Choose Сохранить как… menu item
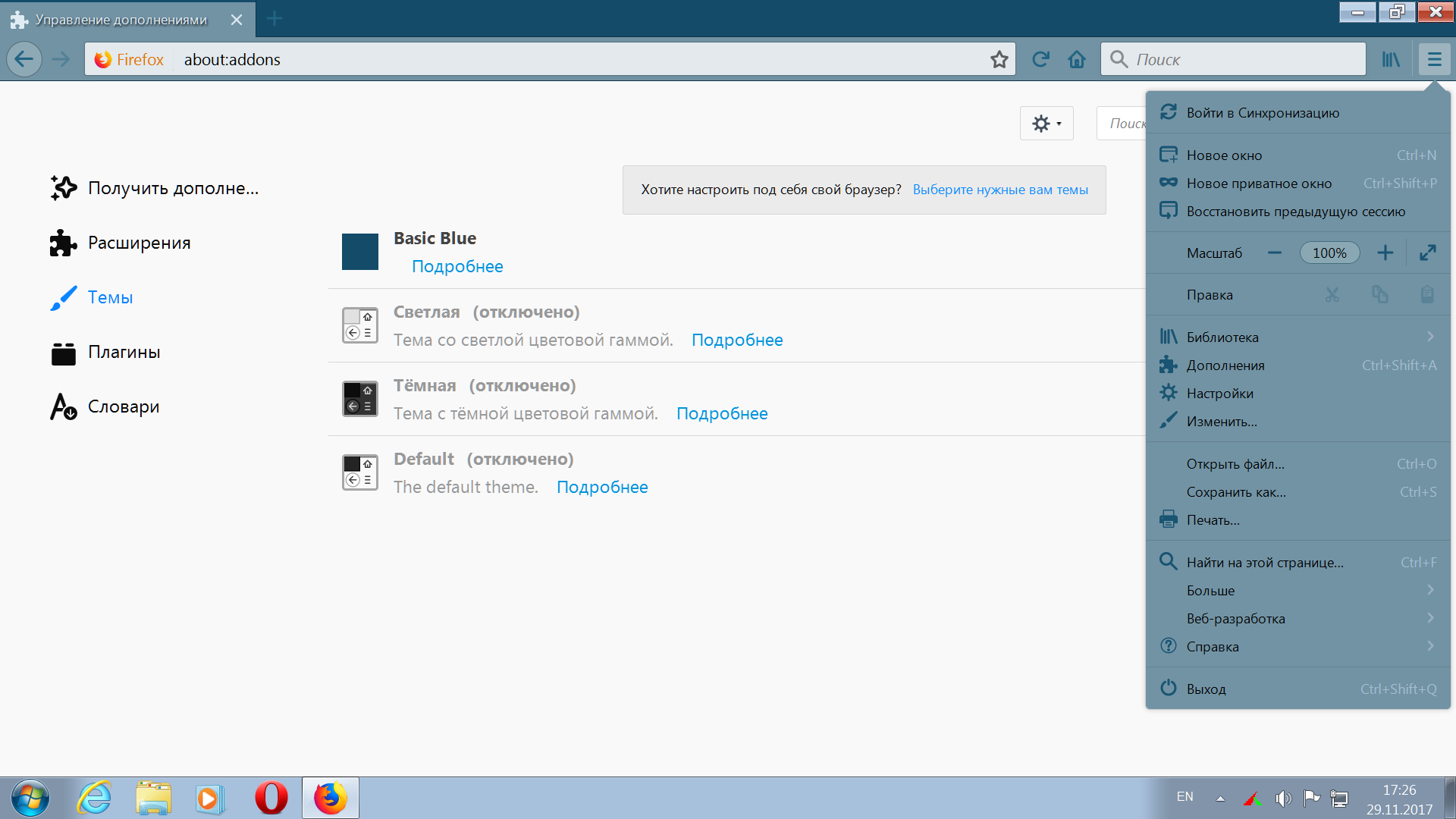 (x=1298, y=491)
